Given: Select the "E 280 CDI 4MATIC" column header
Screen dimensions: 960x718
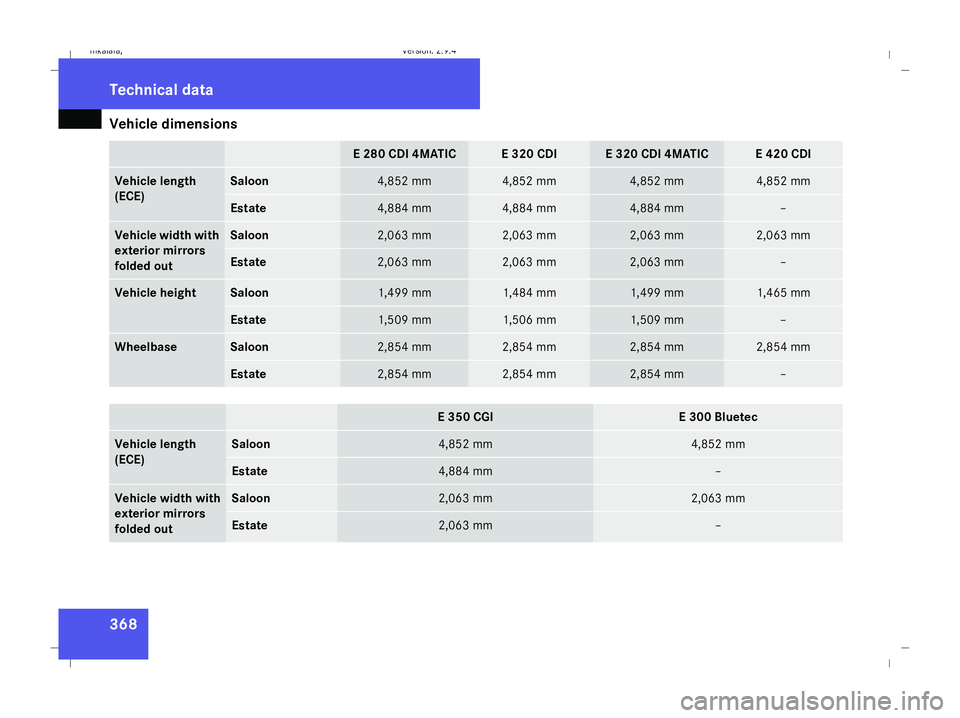Looking at the screenshot, I should coord(404,154).
